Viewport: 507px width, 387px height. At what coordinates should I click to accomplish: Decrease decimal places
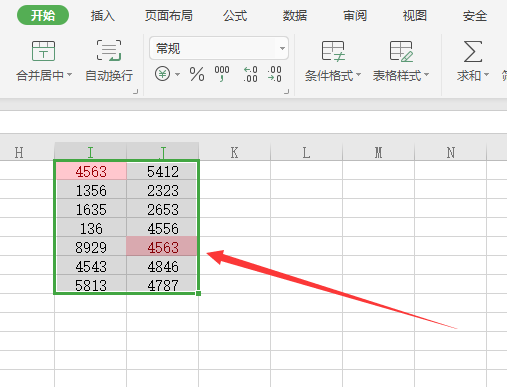pos(274,74)
